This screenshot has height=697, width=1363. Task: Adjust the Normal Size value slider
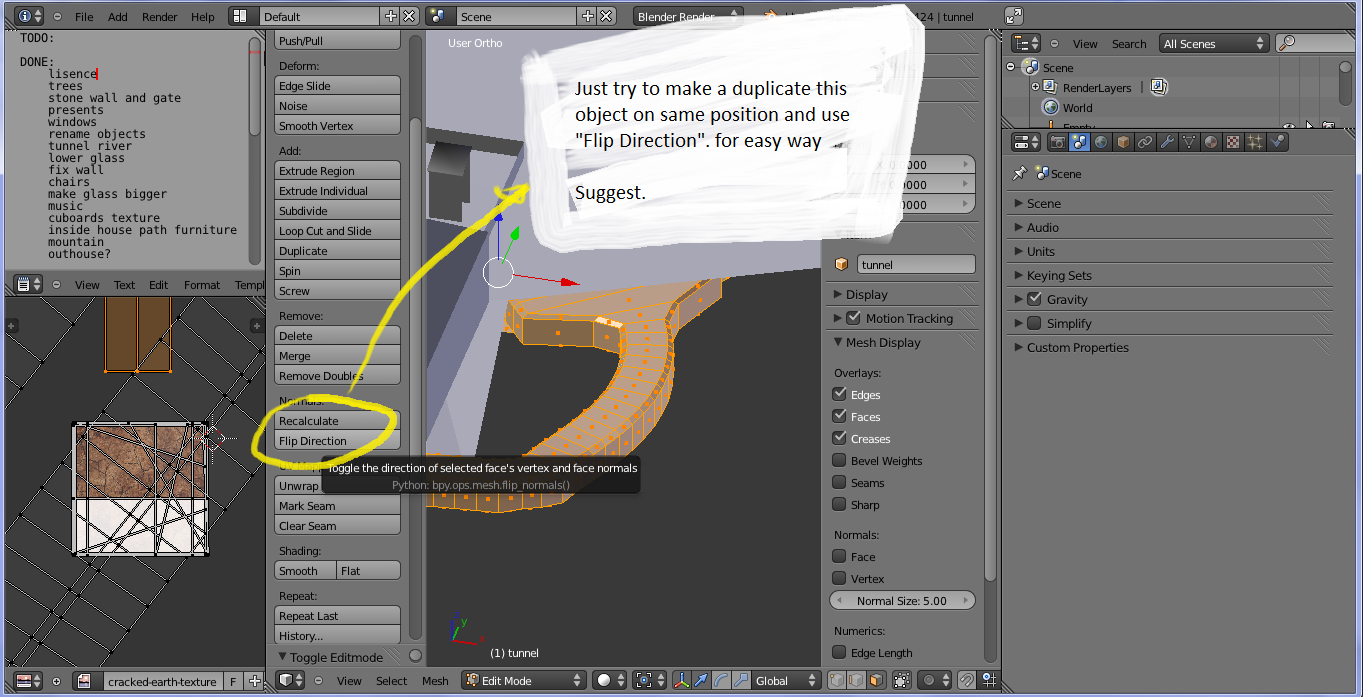click(x=901, y=601)
